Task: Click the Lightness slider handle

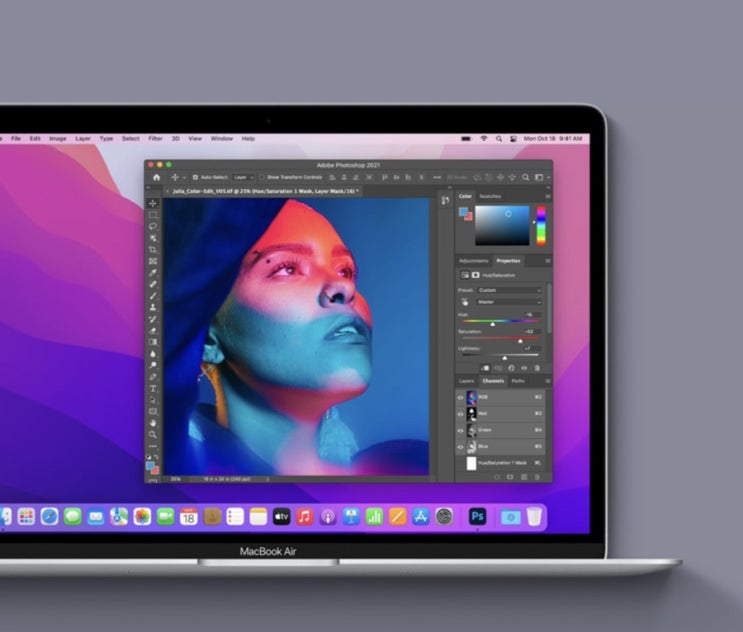Action: 505,358
